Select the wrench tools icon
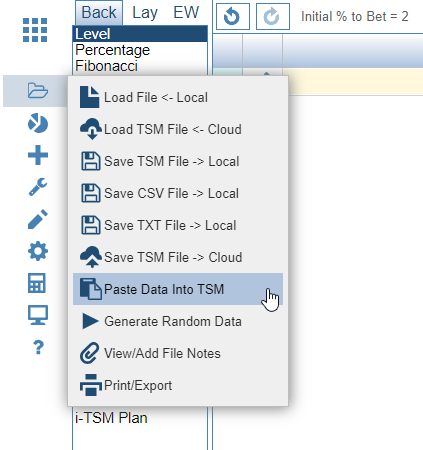Screen dimensions: 423x450 (x=38, y=187)
